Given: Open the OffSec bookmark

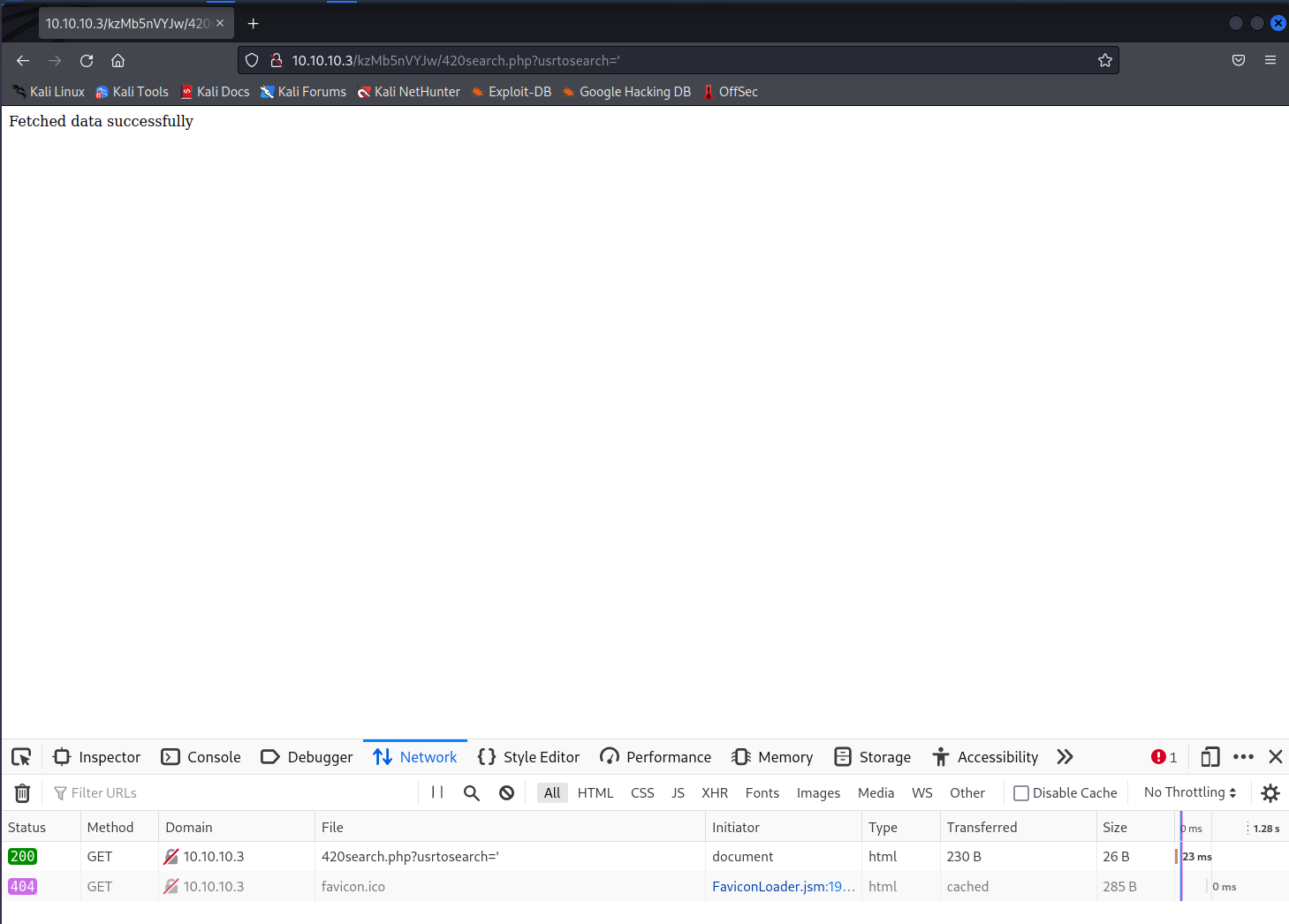Looking at the screenshot, I should pos(730,92).
